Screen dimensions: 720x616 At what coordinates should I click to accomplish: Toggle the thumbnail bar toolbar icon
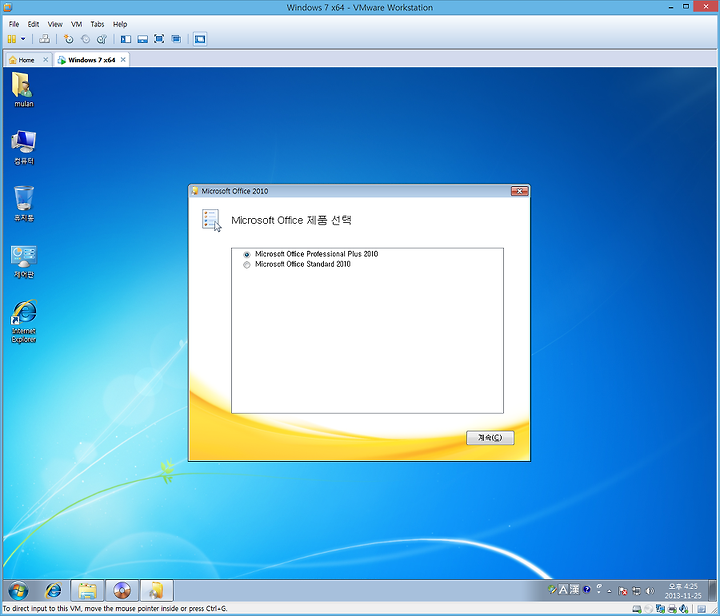click(x=142, y=39)
